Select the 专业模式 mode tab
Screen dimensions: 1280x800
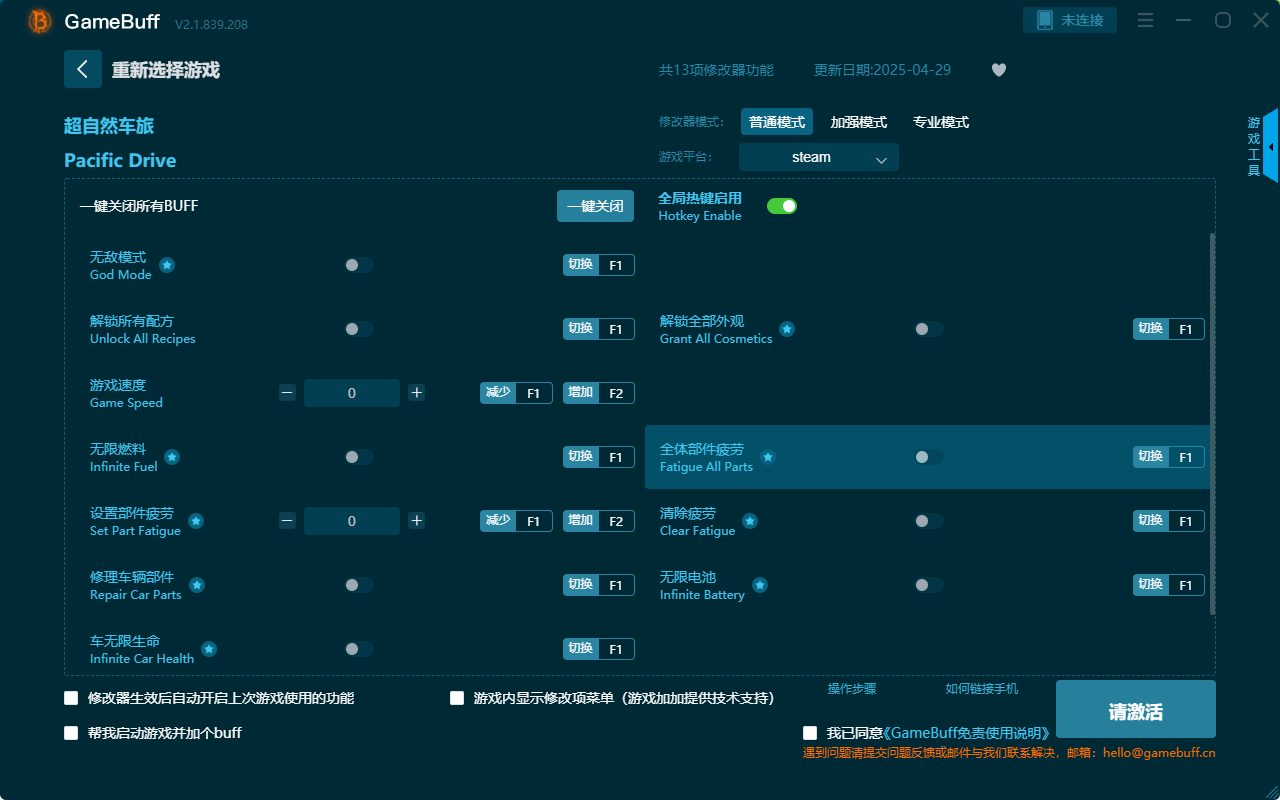(940, 121)
